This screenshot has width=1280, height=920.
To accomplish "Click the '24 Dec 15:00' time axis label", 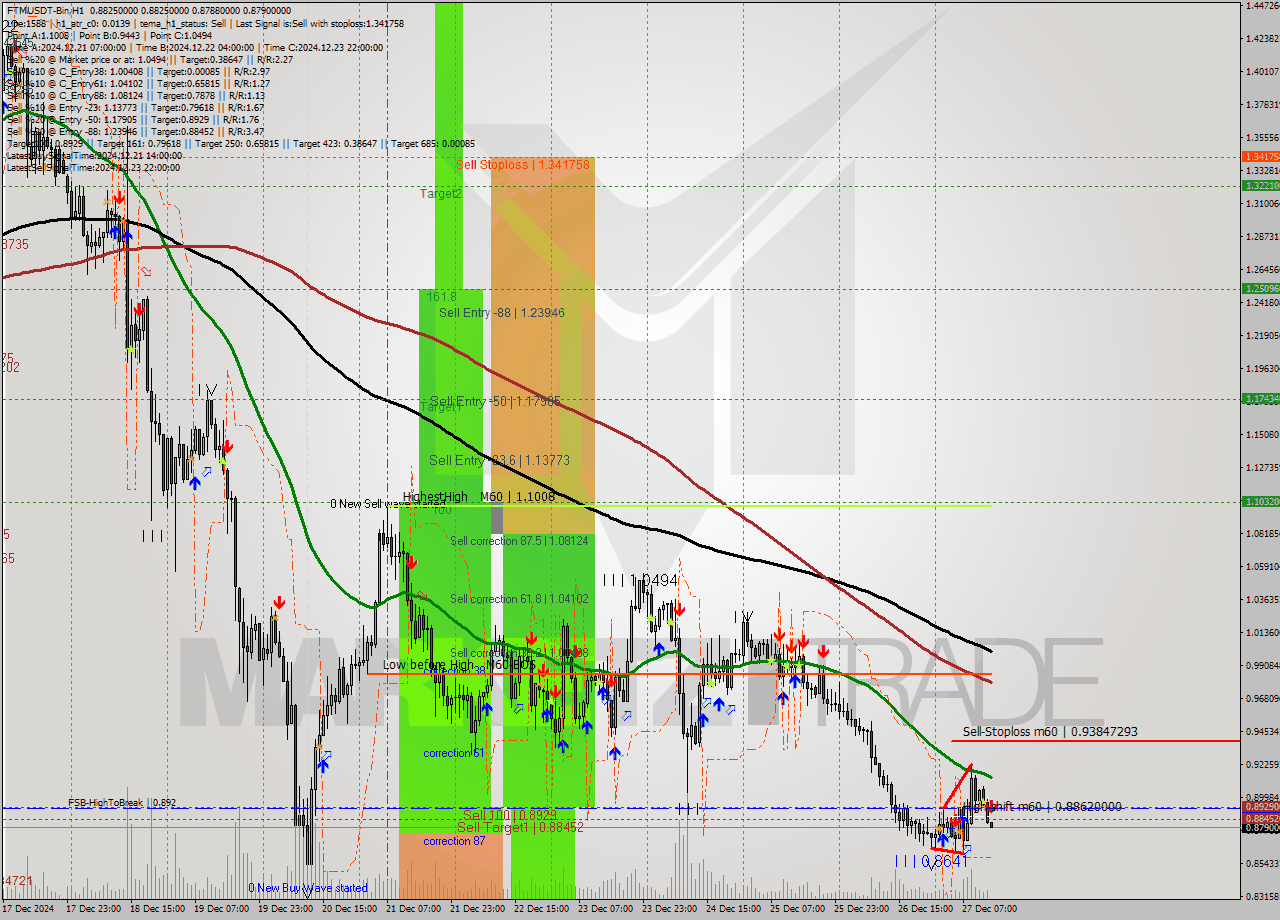I will (x=735, y=909).
